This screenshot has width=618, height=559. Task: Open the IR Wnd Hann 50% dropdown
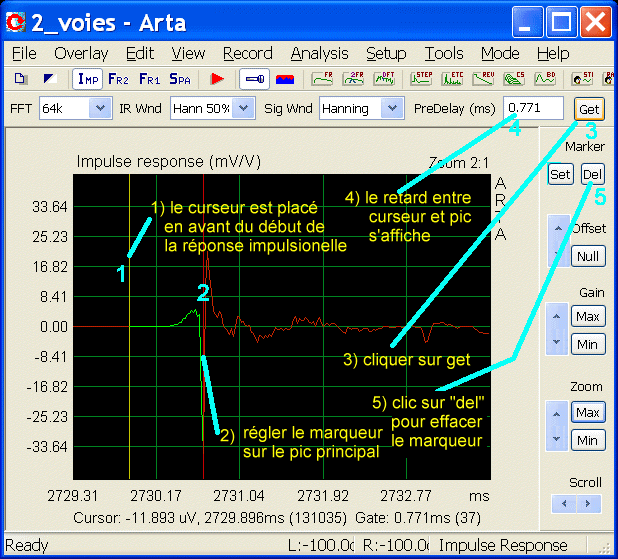[213, 108]
